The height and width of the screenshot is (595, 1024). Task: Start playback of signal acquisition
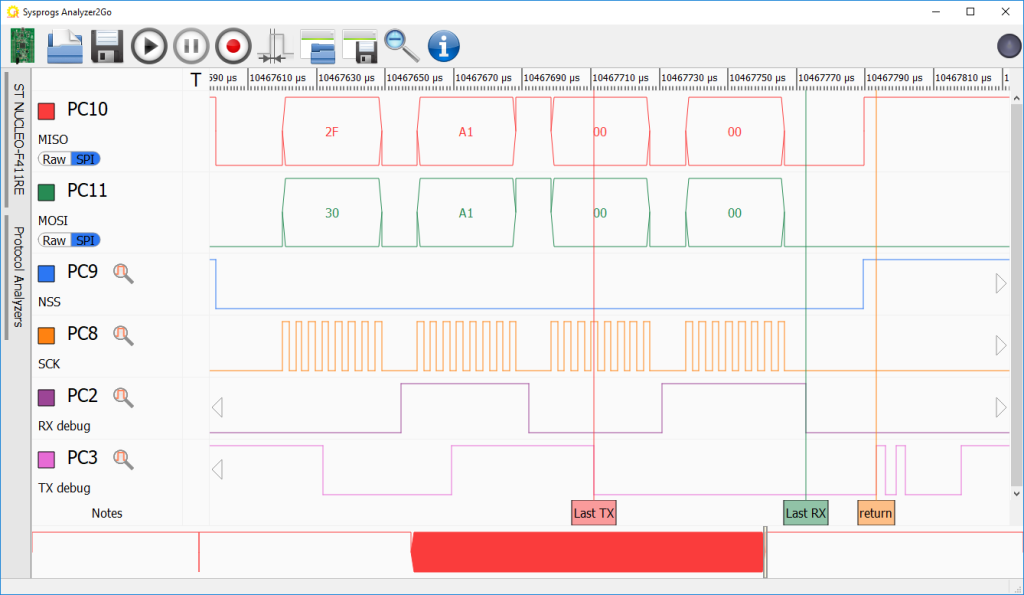pyautogui.click(x=148, y=46)
